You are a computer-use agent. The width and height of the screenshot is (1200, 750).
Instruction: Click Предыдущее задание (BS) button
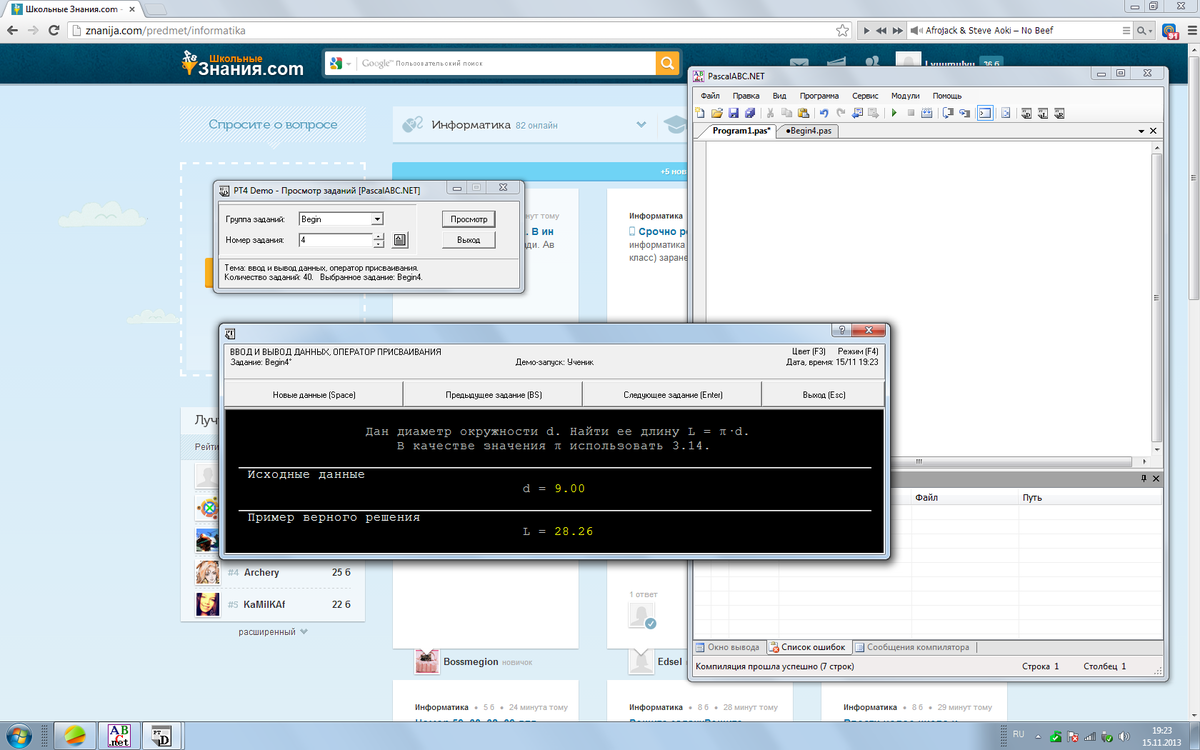click(x=493, y=395)
